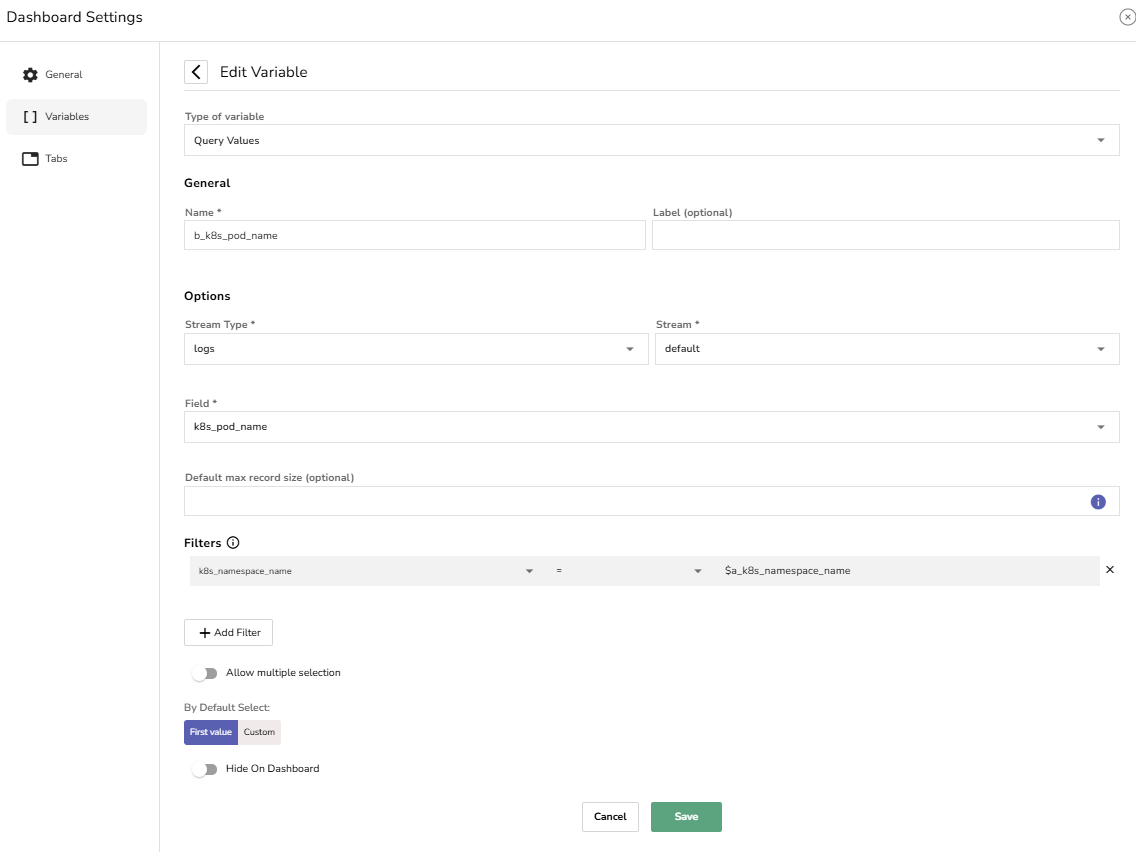The width and height of the screenshot is (1136, 852).
Task: Click the Add Filter button
Action: pyautogui.click(x=228, y=633)
